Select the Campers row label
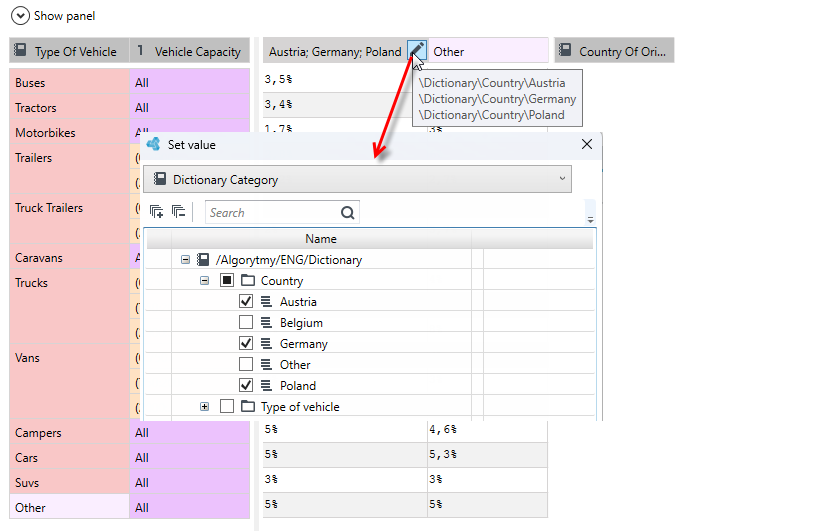The height and width of the screenshot is (531, 816). click(69, 432)
